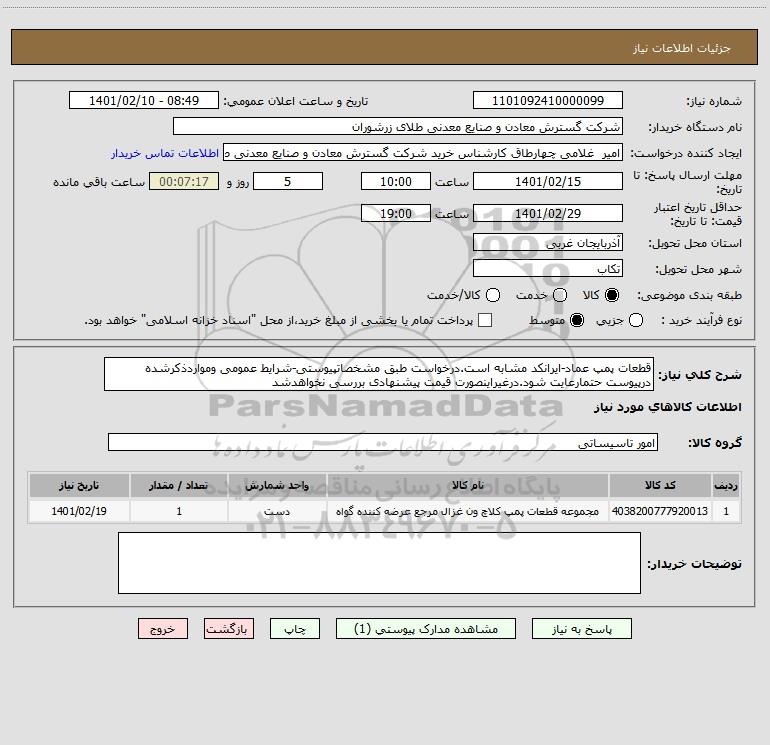
Task: Select the کالا radio button
Action: pos(612,295)
